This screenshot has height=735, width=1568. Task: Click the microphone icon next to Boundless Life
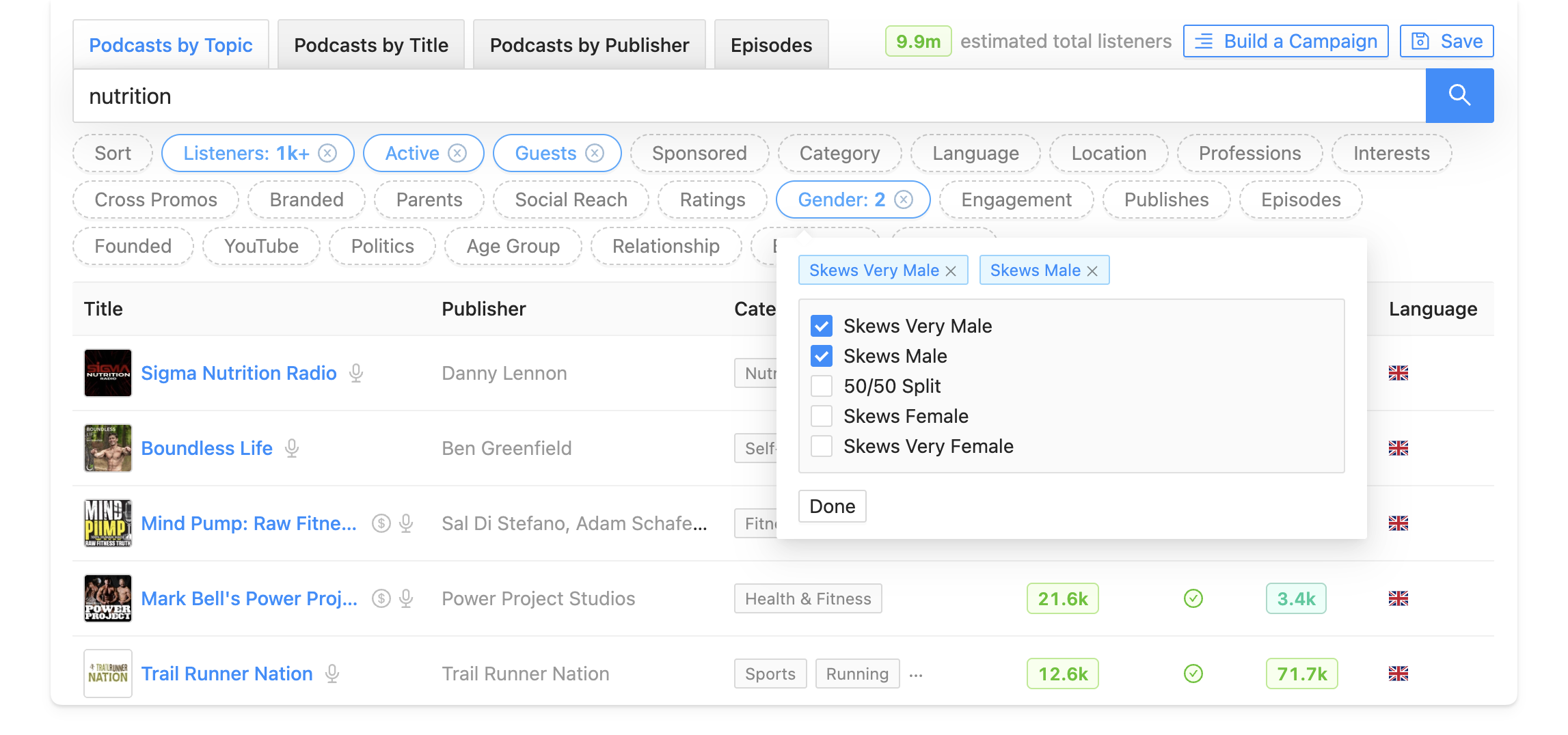[293, 449]
